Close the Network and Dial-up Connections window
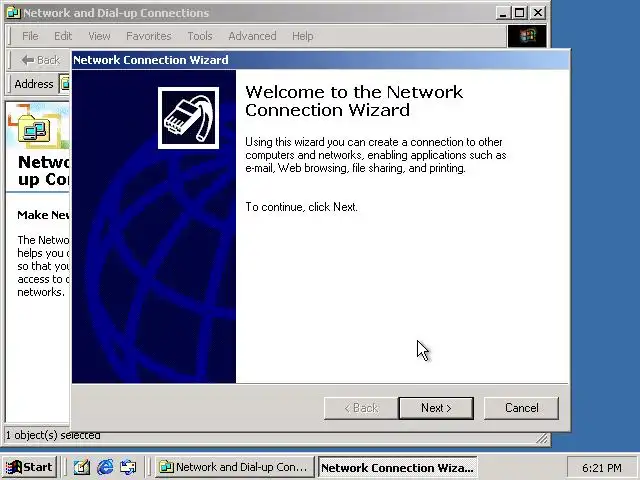 click(538, 13)
